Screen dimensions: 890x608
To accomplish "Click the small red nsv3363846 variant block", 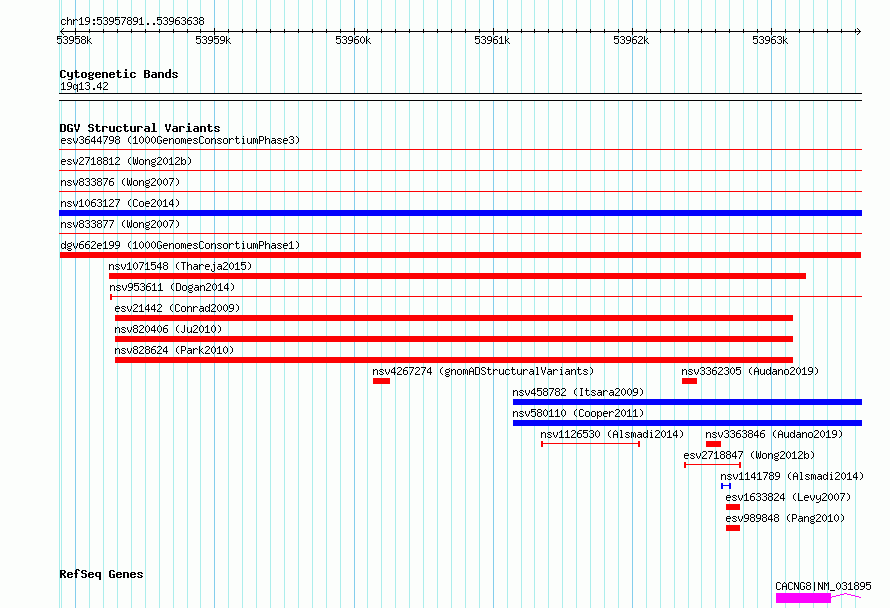I will click(713, 444).
